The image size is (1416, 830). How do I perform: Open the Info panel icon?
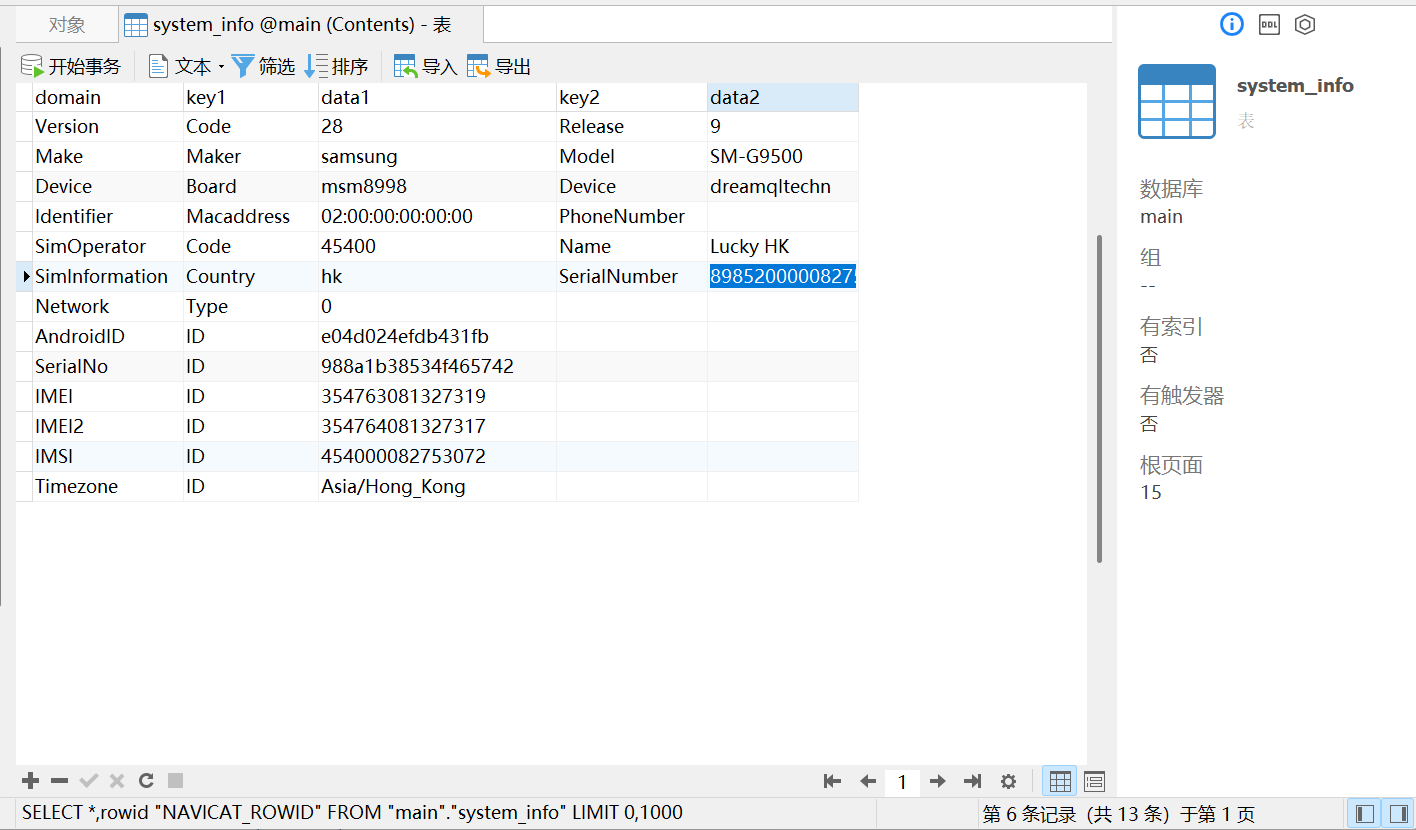[1232, 25]
